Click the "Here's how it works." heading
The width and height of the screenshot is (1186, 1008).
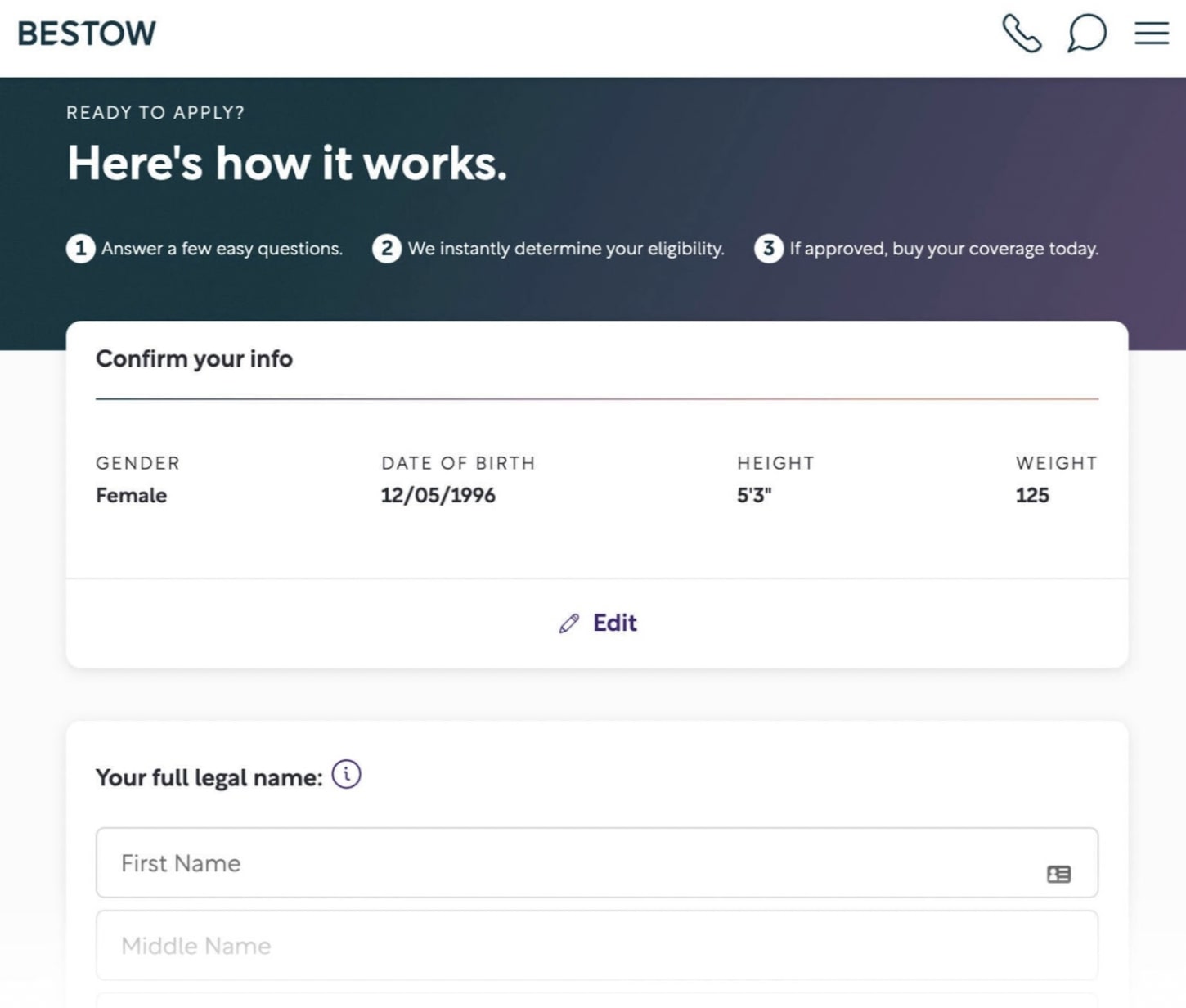287,164
